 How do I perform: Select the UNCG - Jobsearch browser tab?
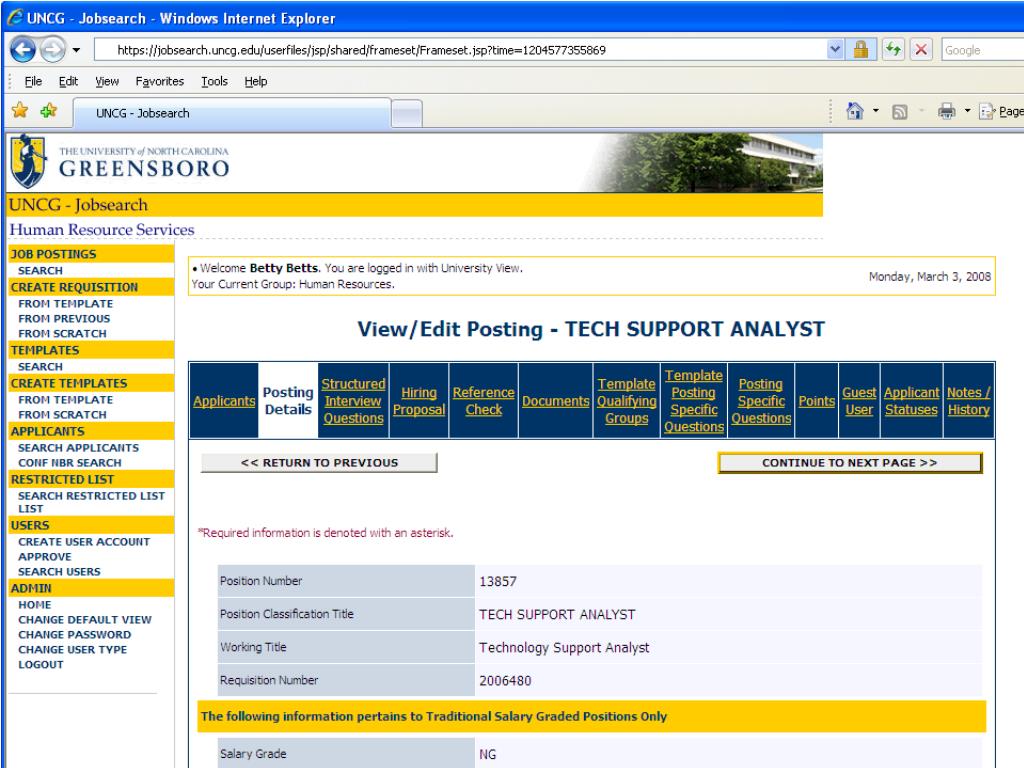click(x=232, y=113)
